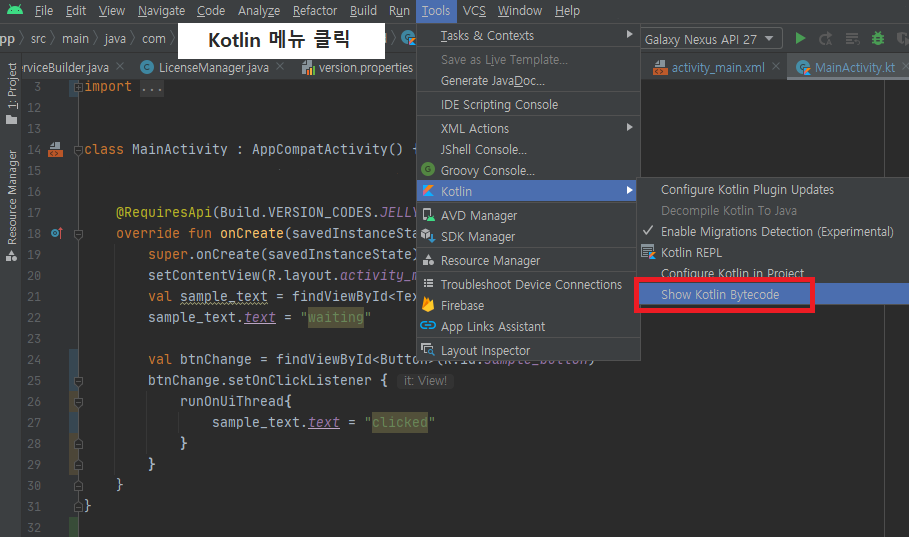Open the Window menu

519,10
